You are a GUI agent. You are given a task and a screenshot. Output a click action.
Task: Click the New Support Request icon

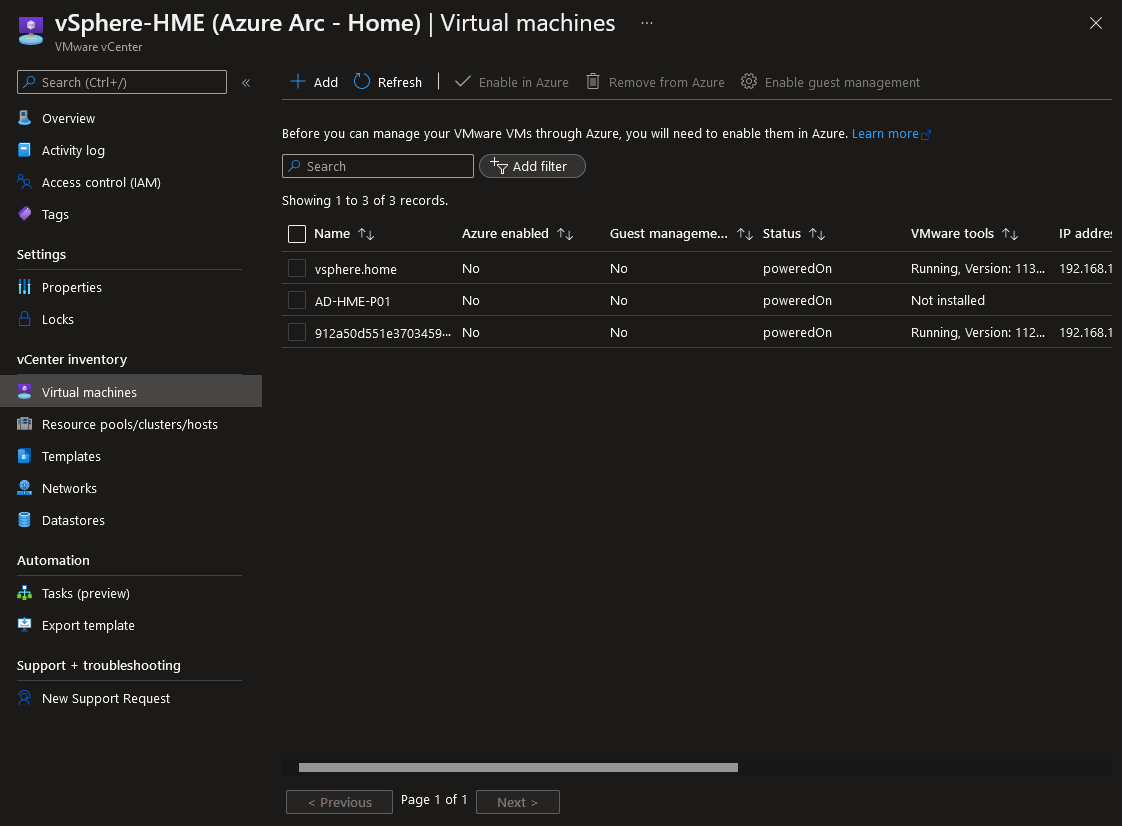click(24, 698)
